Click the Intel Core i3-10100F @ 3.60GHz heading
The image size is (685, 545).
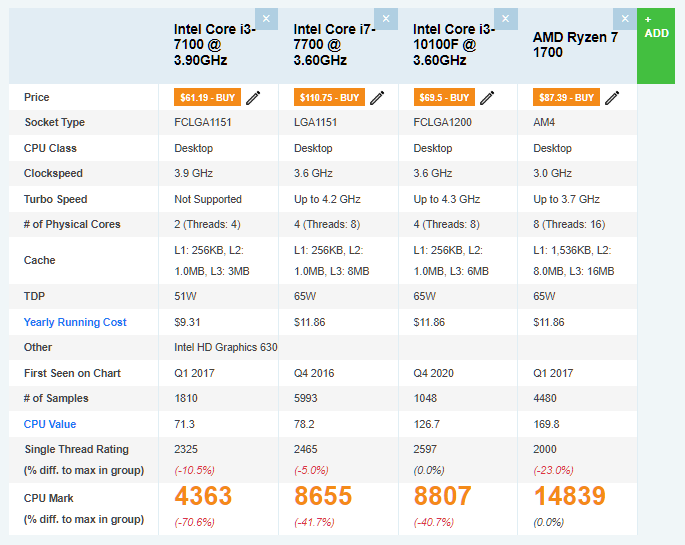point(453,45)
